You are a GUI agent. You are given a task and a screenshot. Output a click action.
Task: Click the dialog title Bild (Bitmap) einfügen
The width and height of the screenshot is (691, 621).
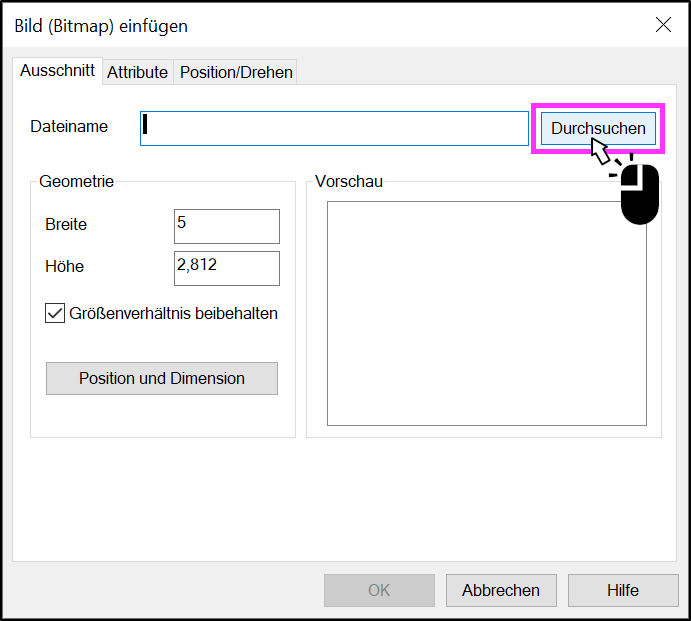(101, 26)
